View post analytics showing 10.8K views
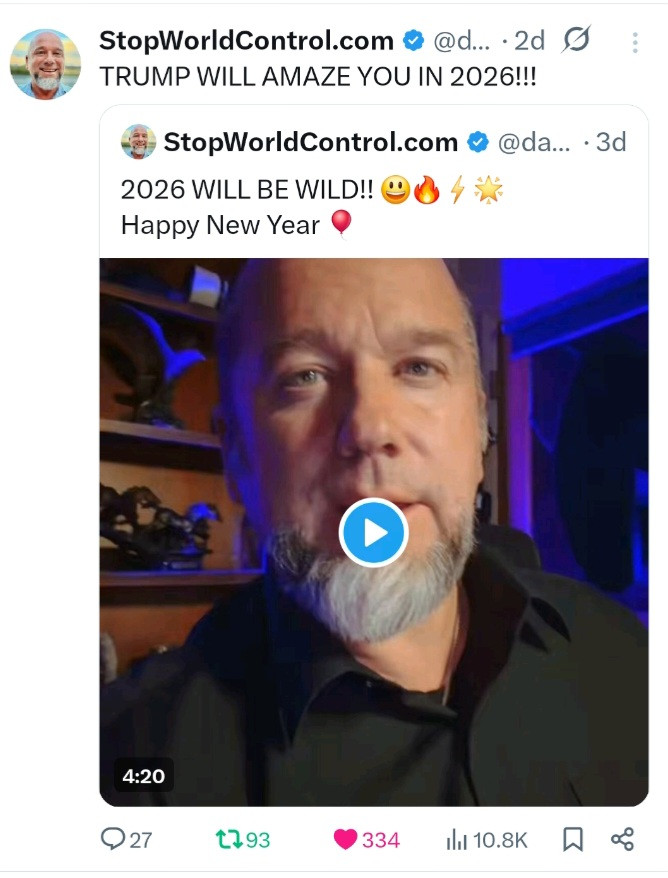The image size is (668, 878). click(456, 839)
